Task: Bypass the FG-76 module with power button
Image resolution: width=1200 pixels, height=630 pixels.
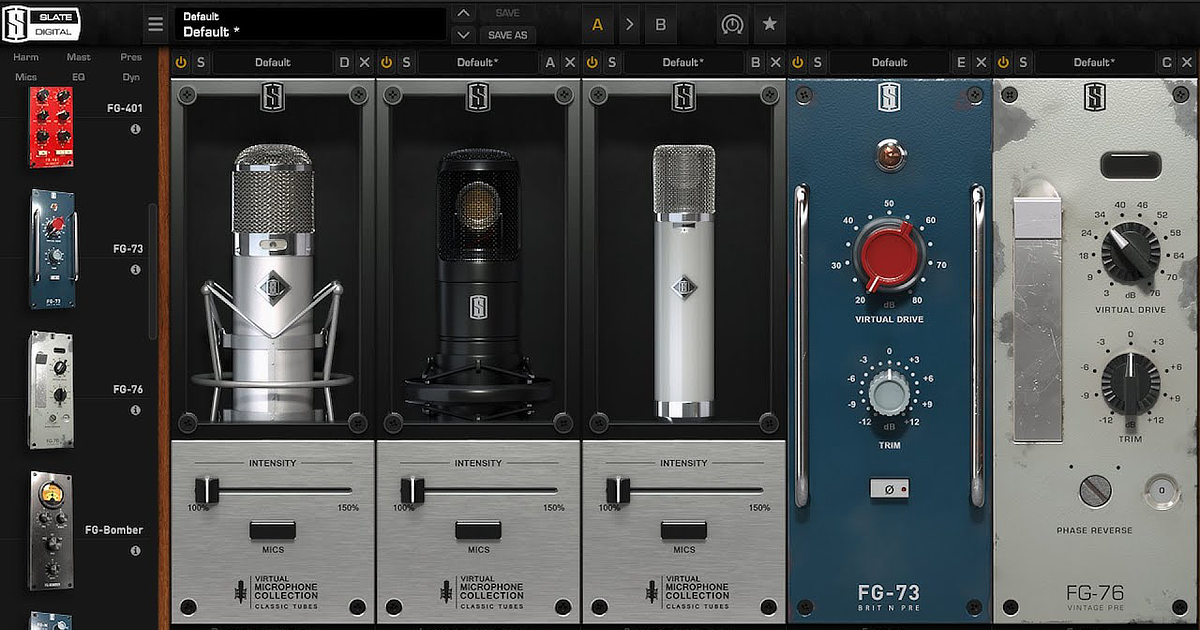Action: pos(1004,62)
